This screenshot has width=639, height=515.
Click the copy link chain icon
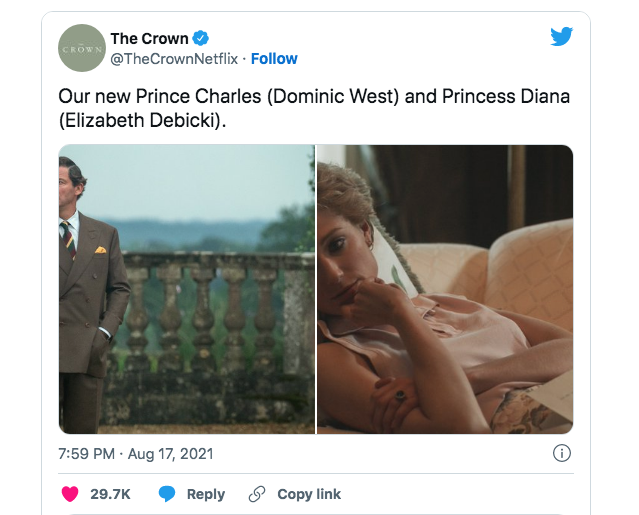click(257, 494)
